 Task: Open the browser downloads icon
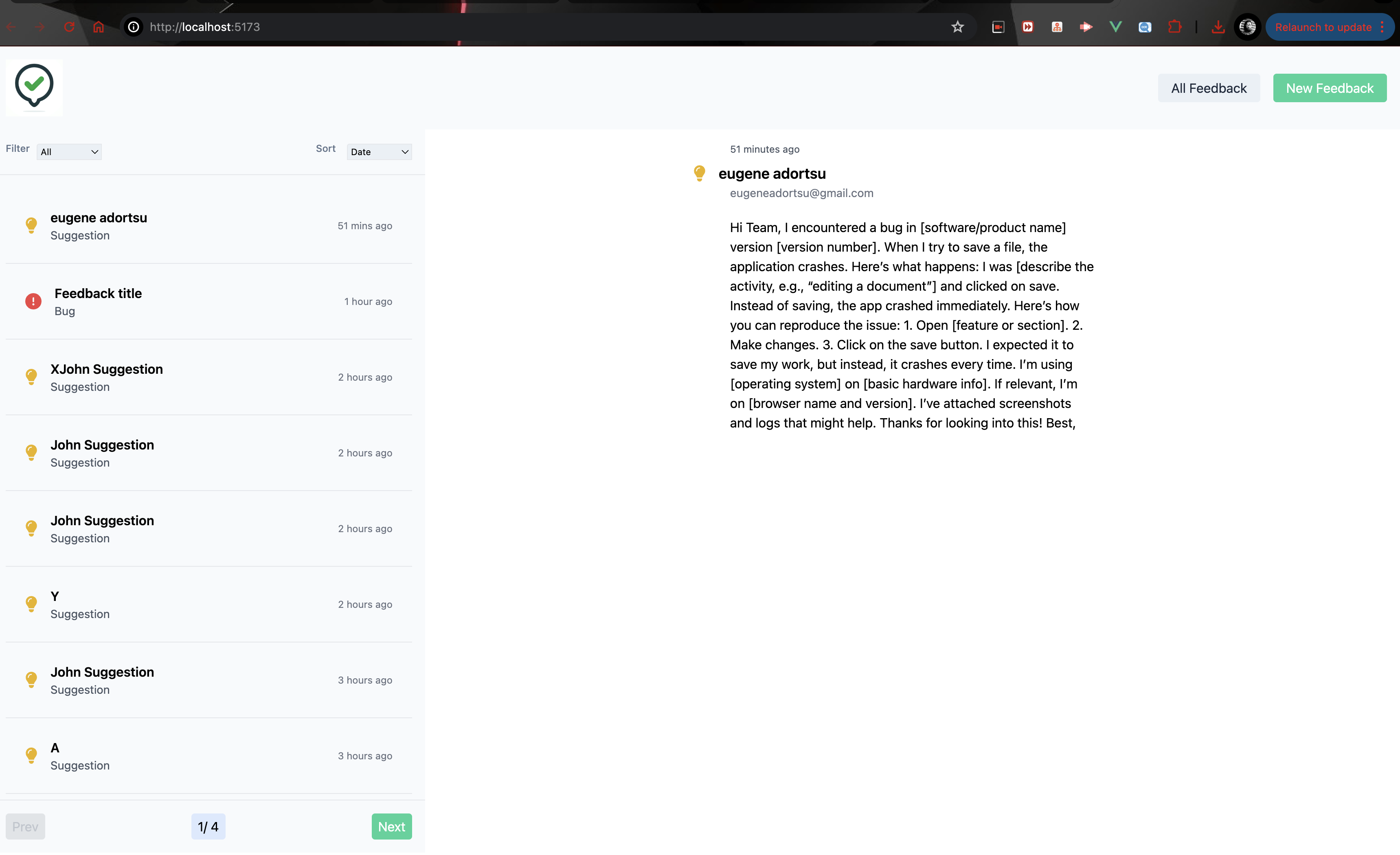point(1218,27)
